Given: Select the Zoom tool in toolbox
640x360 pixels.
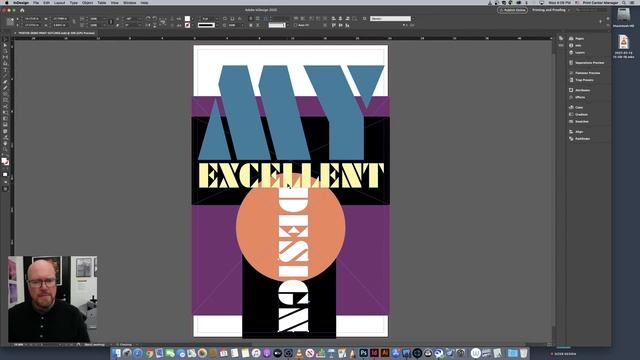Looking at the screenshot, I should tap(5, 149).
